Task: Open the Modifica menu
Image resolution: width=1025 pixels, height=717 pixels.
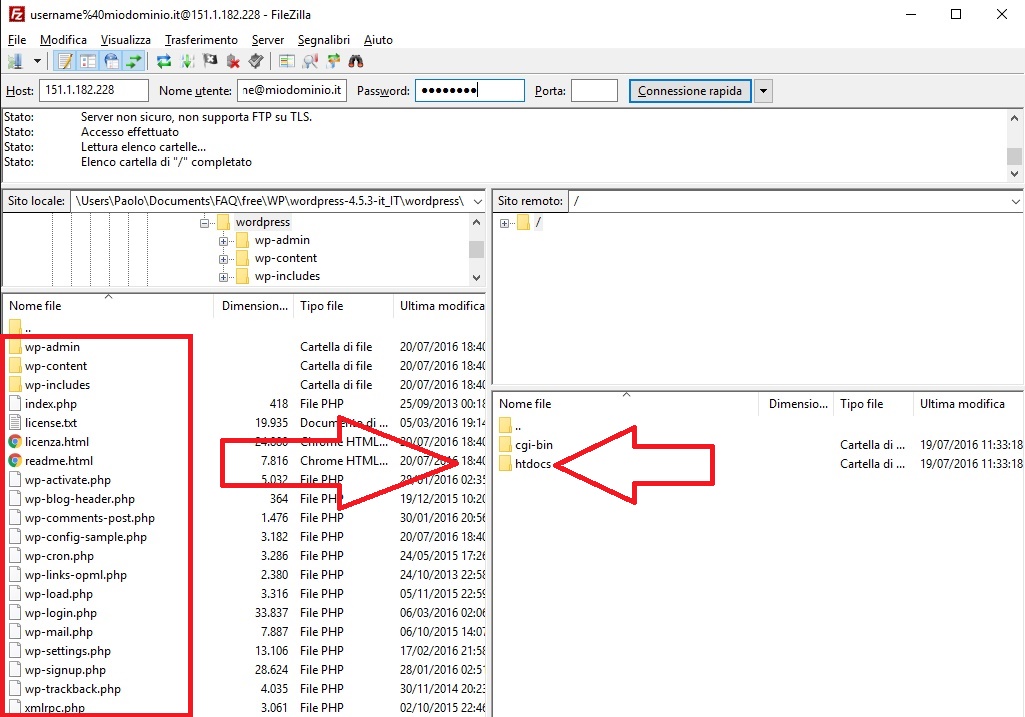Action: [x=63, y=40]
